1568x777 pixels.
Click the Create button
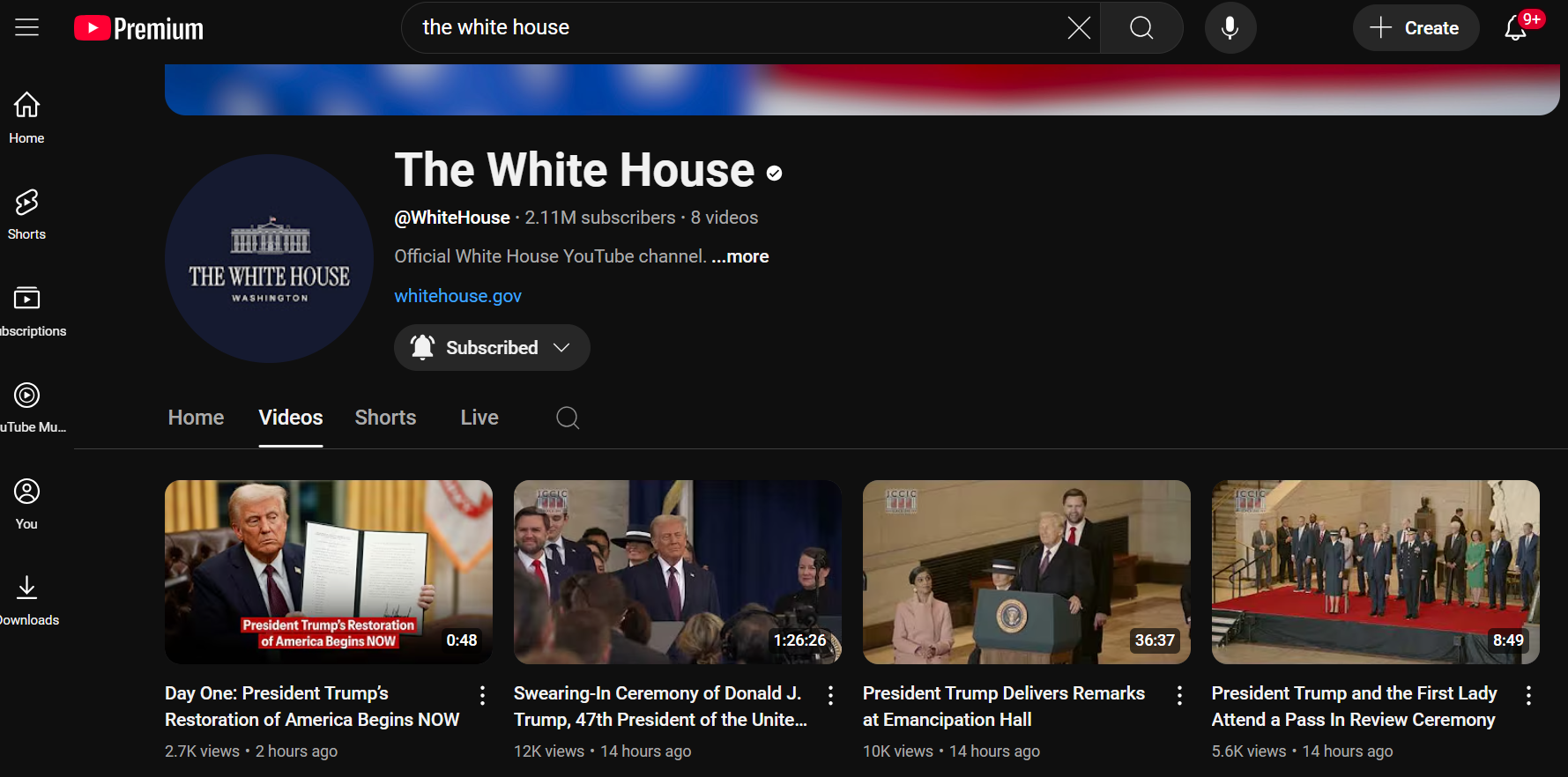(x=1415, y=28)
